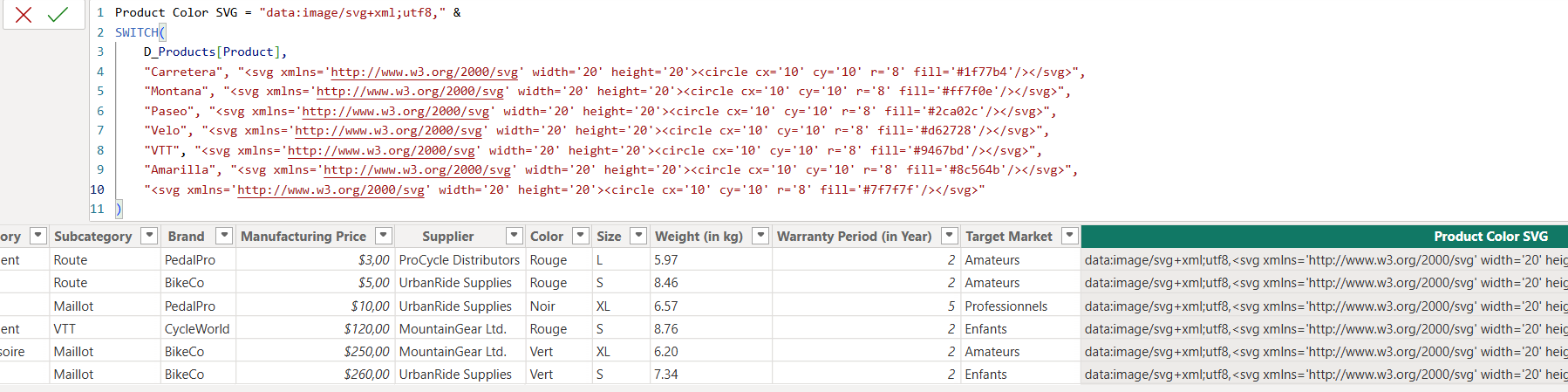
Task: Click the w3.org URL on the Carretera line
Action: point(424,72)
